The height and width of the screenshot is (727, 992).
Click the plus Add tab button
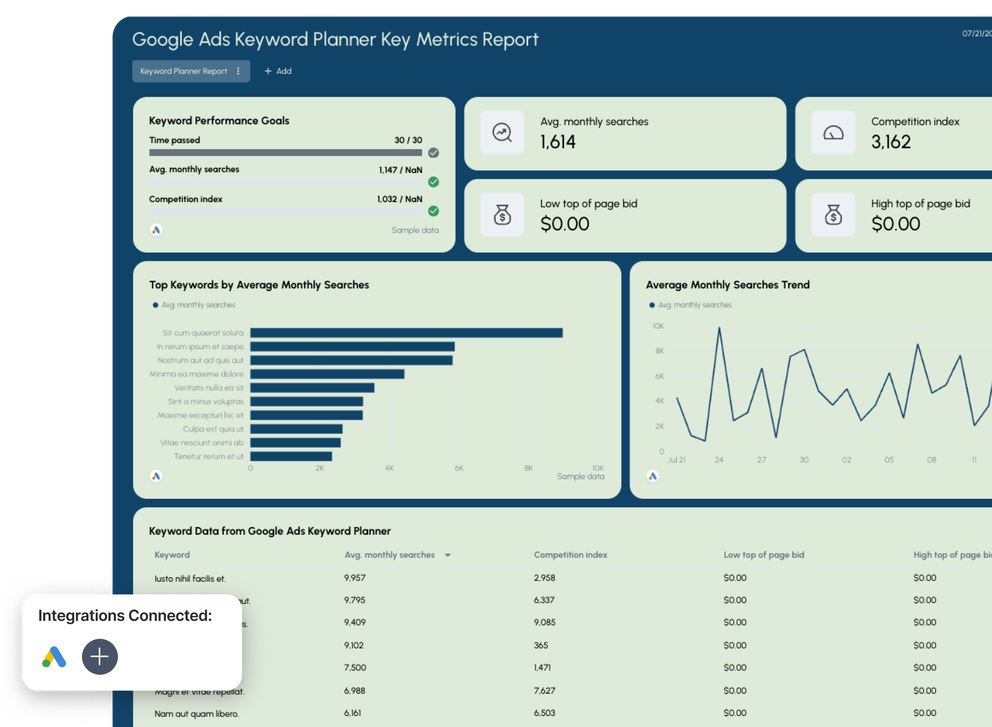point(278,71)
